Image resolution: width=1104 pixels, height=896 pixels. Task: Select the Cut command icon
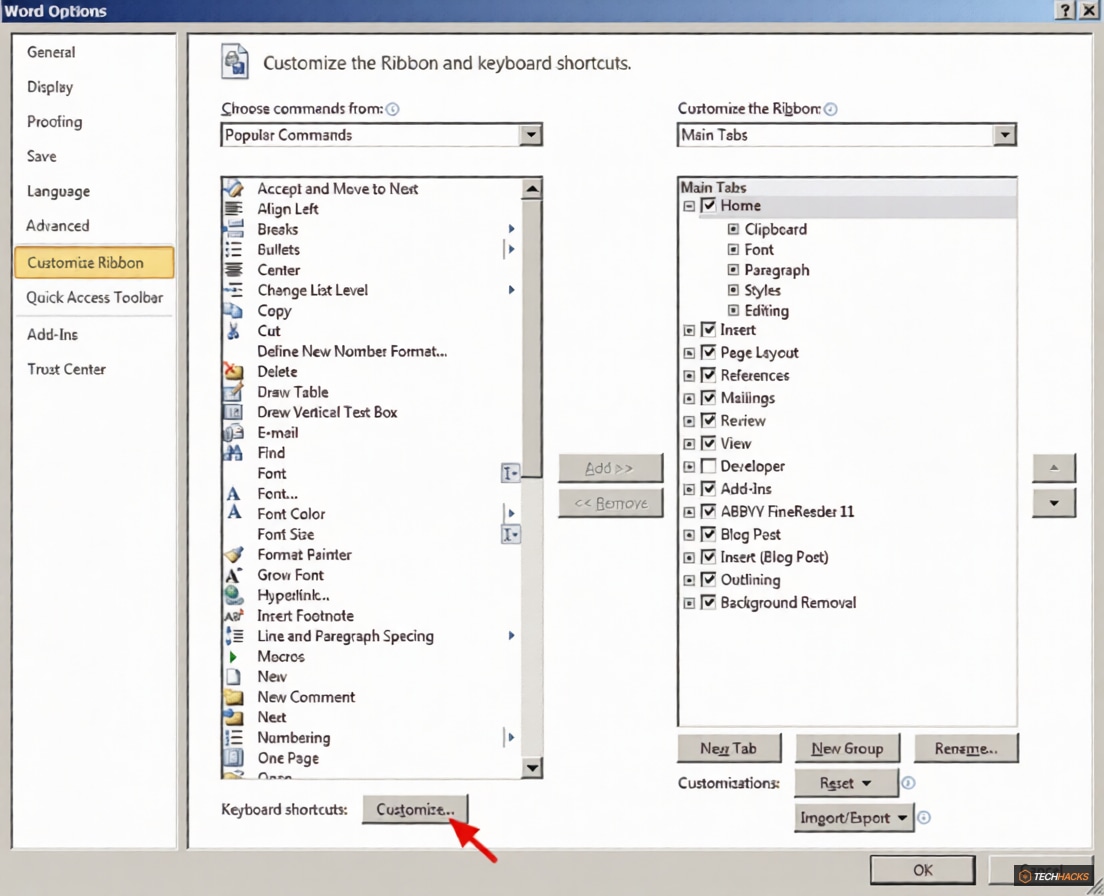point(235,330)
